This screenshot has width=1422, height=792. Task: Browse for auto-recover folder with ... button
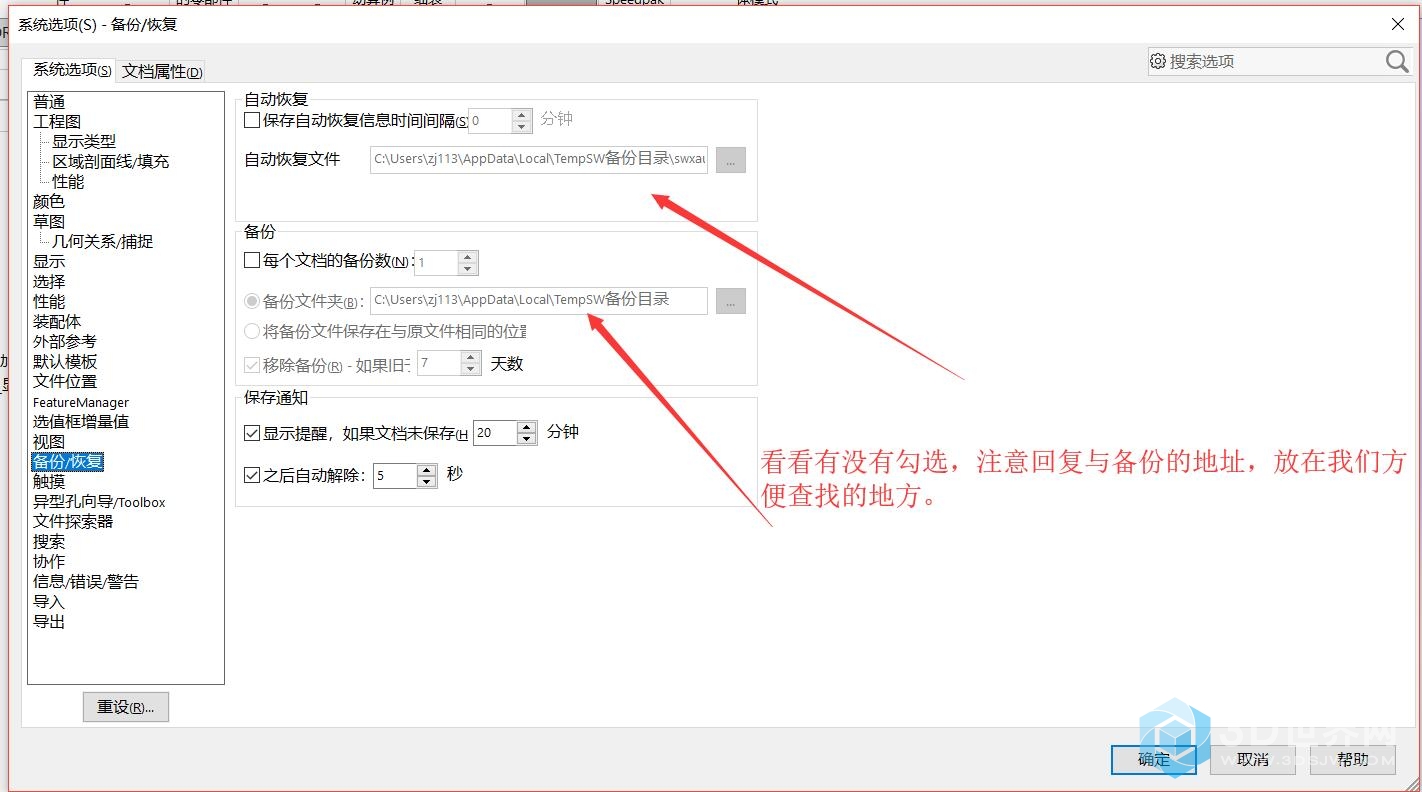coord(731,159)
